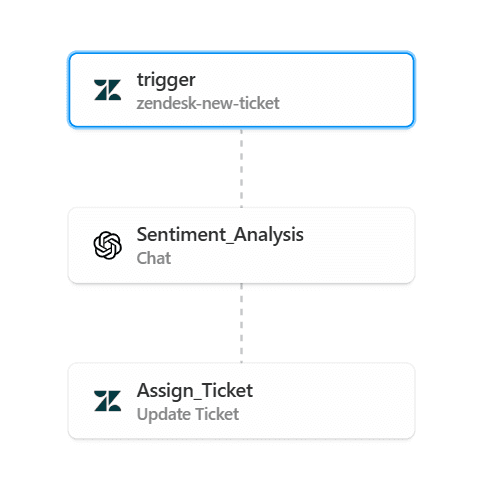The image size is (502, 483).
Task: Select the "trigger" title text
Action: (x=166, y=80)
